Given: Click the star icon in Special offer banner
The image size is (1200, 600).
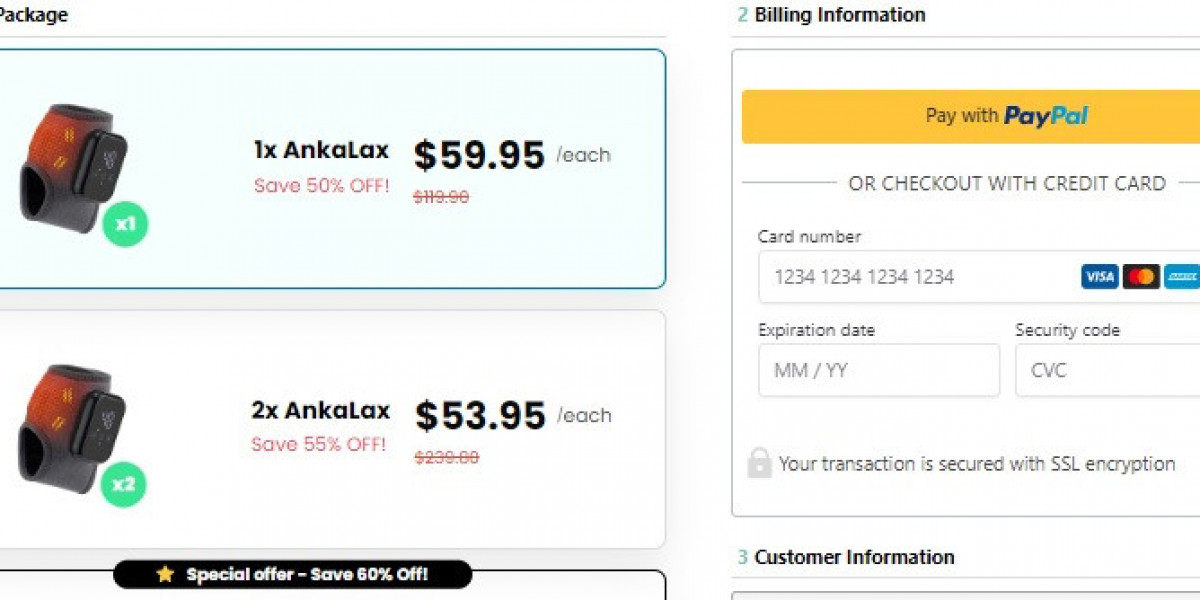Looking at the screenshot, I should click(x=165, y=574).
